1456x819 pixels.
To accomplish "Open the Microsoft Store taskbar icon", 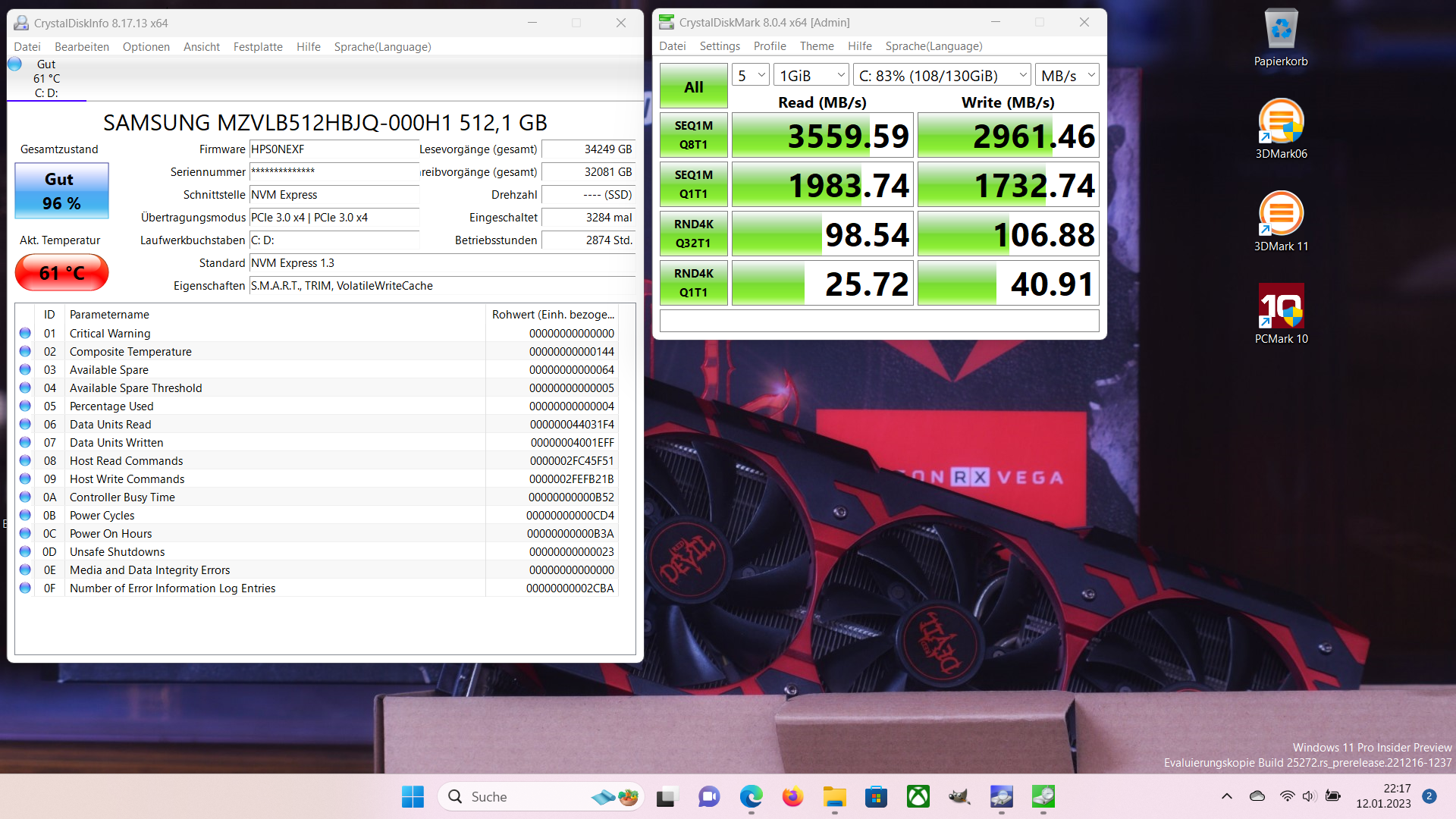I will pyautogui.click(x=876, y=796).
